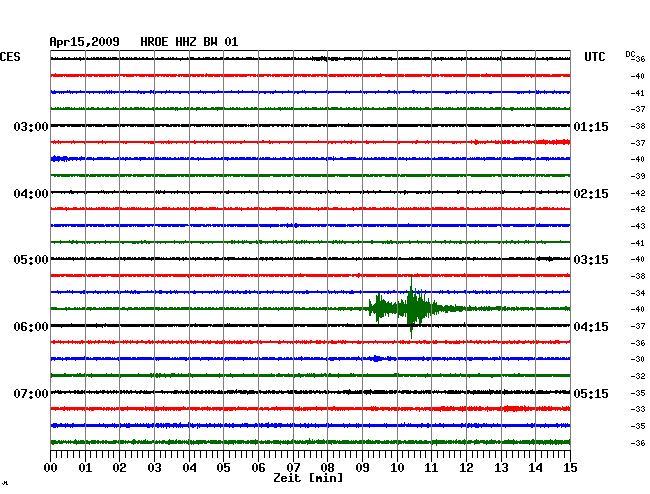Click the 06 minute axis label
This screenshot has height=494, width=650.
click(x=258, y=468)
